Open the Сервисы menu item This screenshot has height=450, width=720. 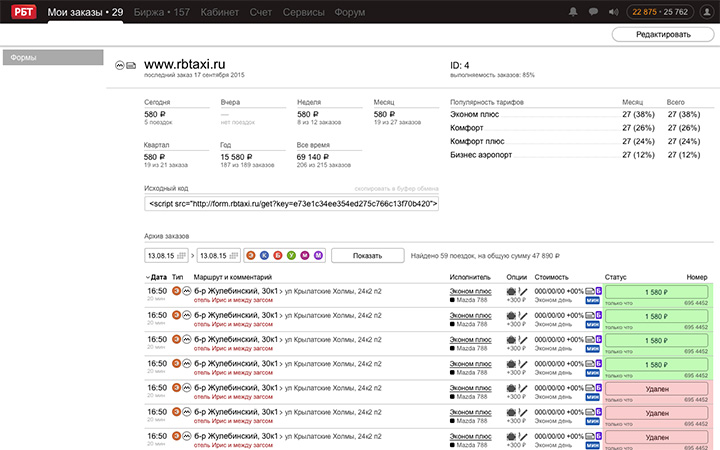click(303, 12)
